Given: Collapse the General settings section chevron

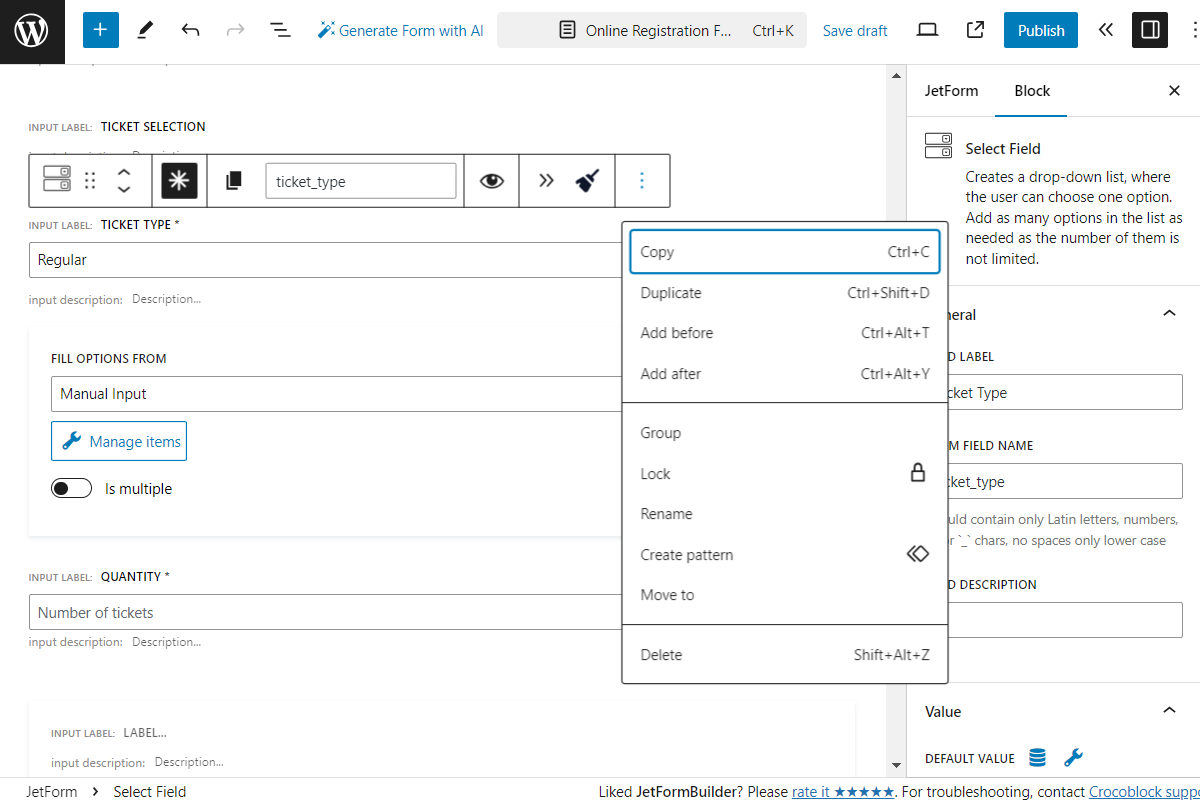Looking at the screenshot, I should [1169, 314].
